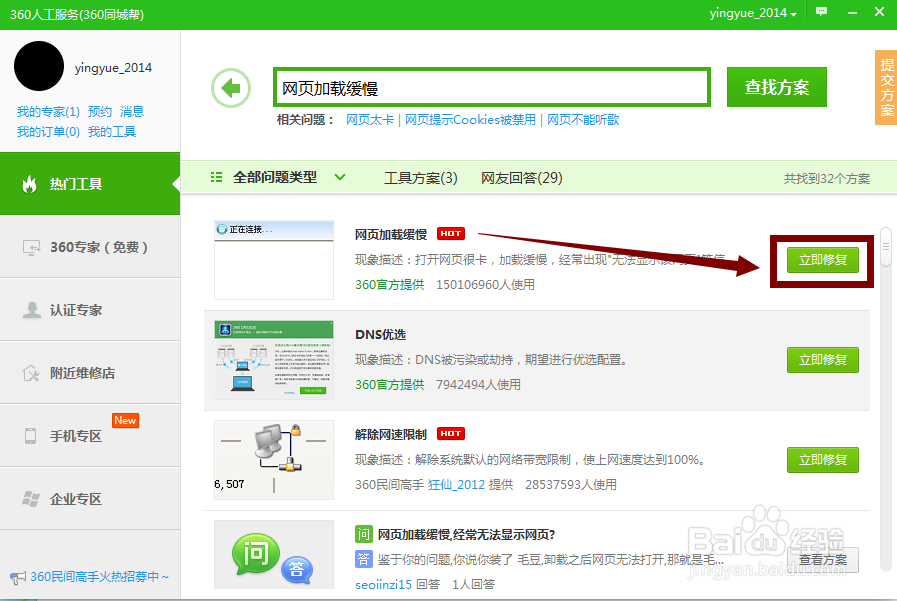This screenshot has width=897, height=601.
Task: Open user link 狂仙_2012
Action: click(456, 484)
